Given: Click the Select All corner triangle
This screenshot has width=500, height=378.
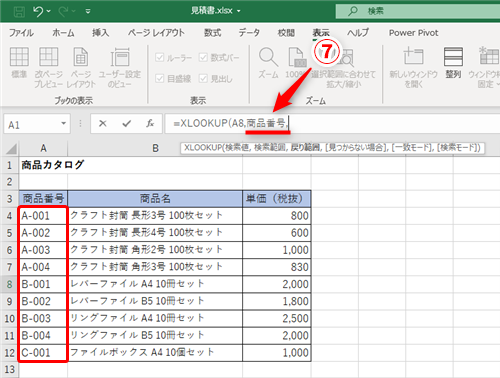Looking at the screenshot, I should (x=11, y=149).
